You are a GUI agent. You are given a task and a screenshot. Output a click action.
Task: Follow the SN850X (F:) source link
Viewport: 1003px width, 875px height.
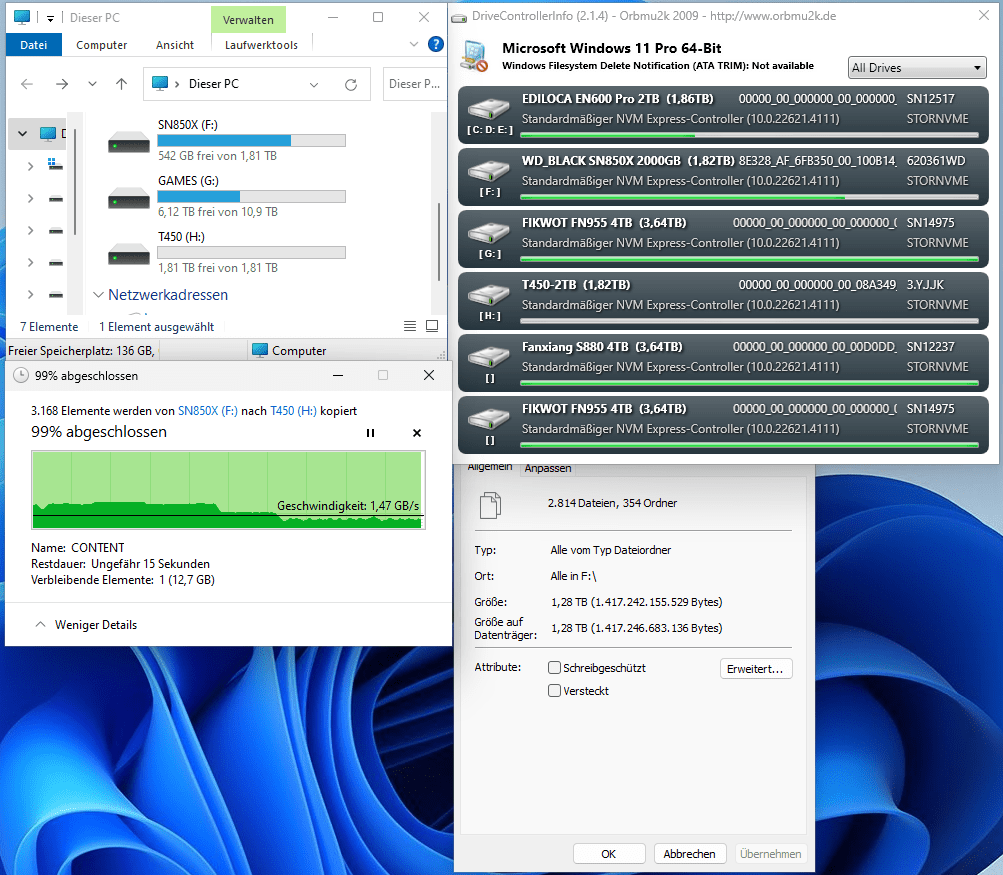click(208, 411)
